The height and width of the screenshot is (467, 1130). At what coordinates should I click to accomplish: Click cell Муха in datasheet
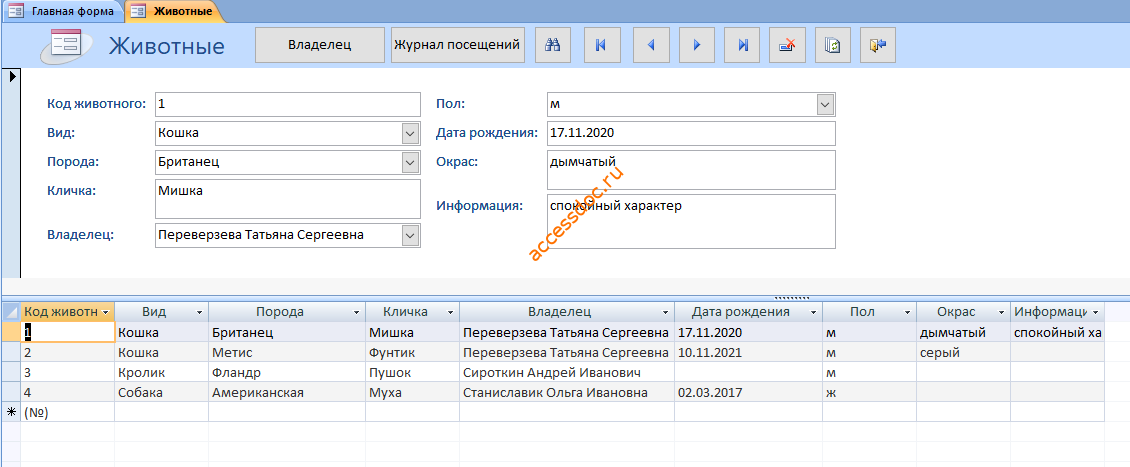click(x=412, y=393)
